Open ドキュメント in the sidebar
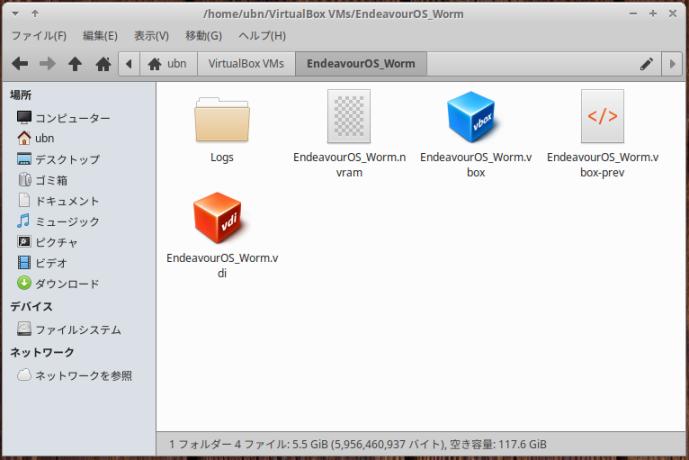689x460 pixels. click(x=58, y=201)
